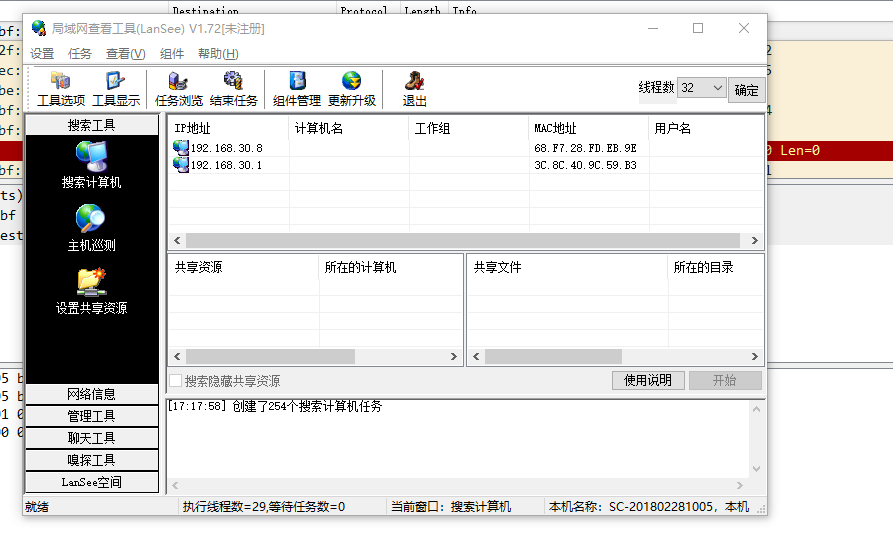The width and height of the screenshot is (893, 548).
Task: Click the disabled 开始 button
Action: (725, 381)
